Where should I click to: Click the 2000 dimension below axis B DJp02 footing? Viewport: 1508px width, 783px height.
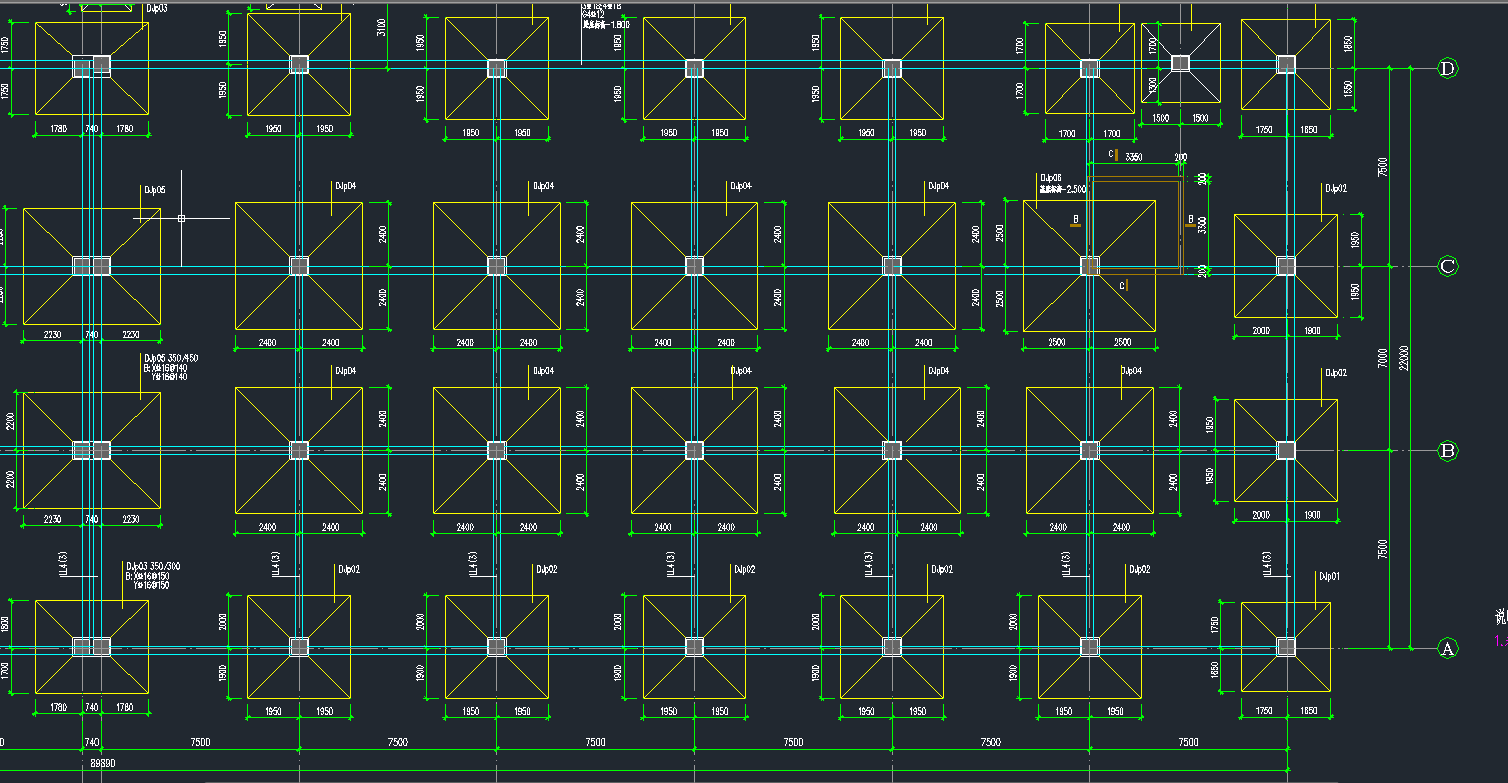tap(1260, 515)
